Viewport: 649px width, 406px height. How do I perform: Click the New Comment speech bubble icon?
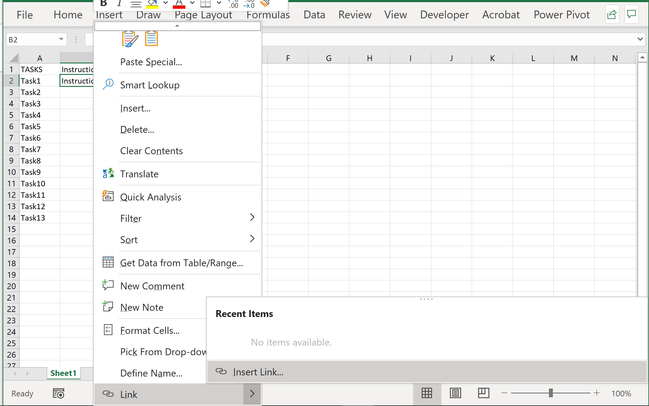point(108,285)
